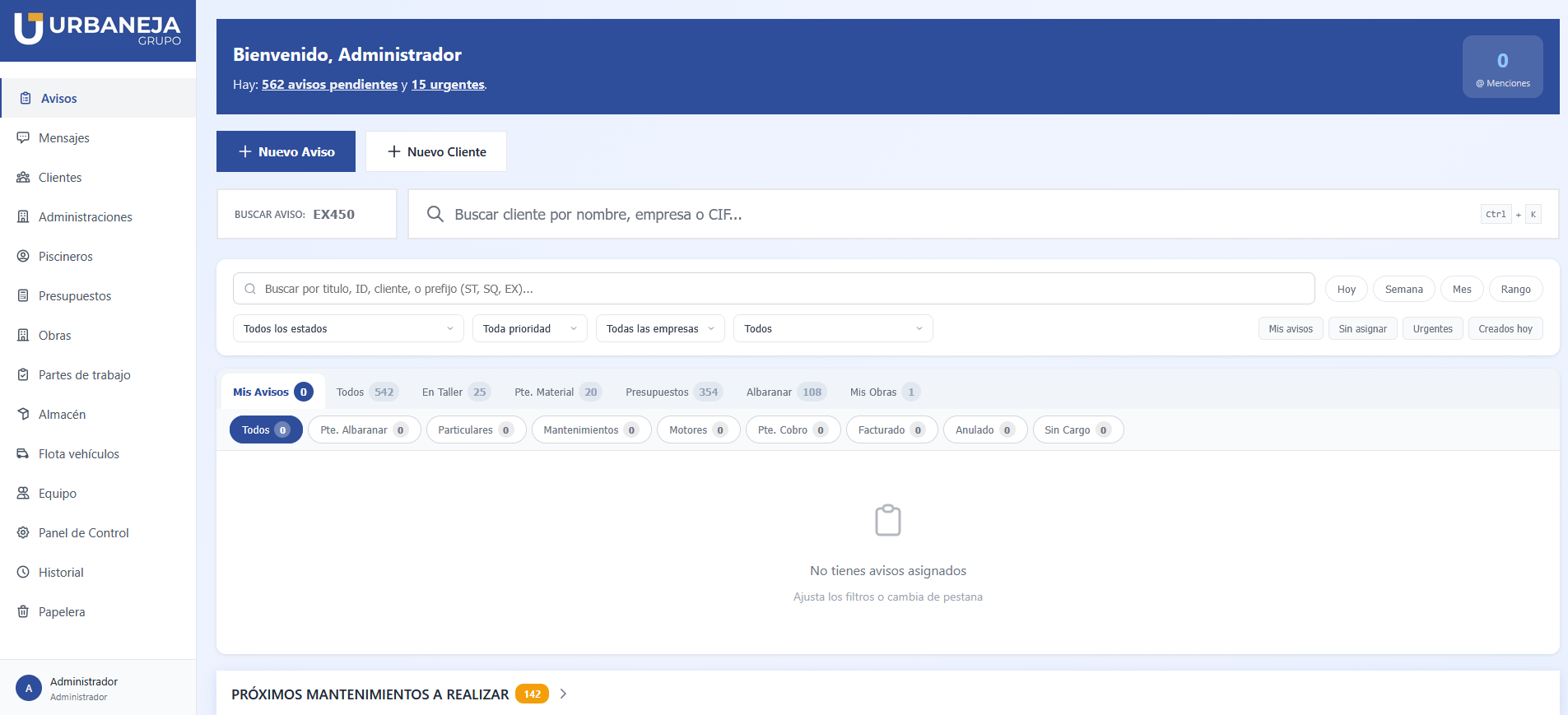The image size is (1568, 715).
Task: Open the Todos los estados dropdown
Action: tap(348, 328)
